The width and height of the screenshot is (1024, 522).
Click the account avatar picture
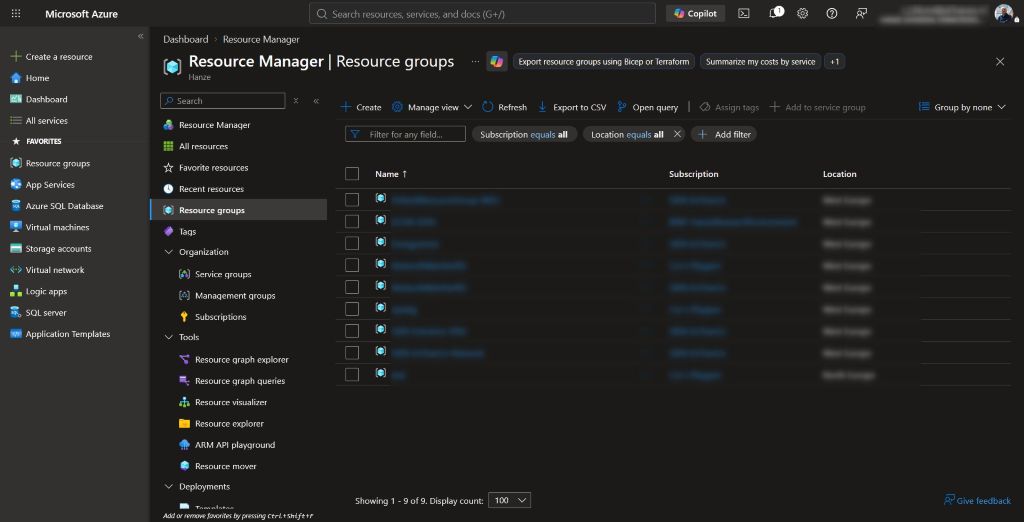point(1003,13)
